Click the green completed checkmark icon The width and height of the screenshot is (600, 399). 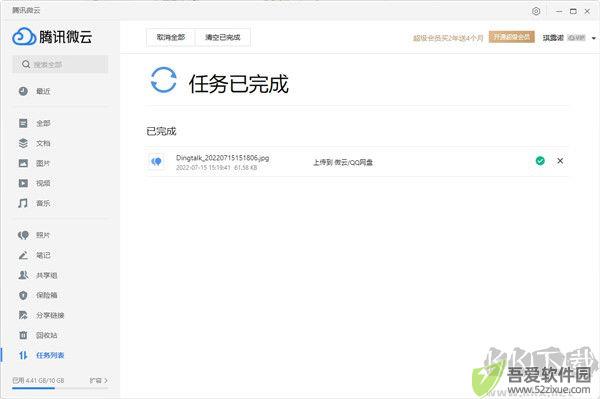tap(540, 161)
